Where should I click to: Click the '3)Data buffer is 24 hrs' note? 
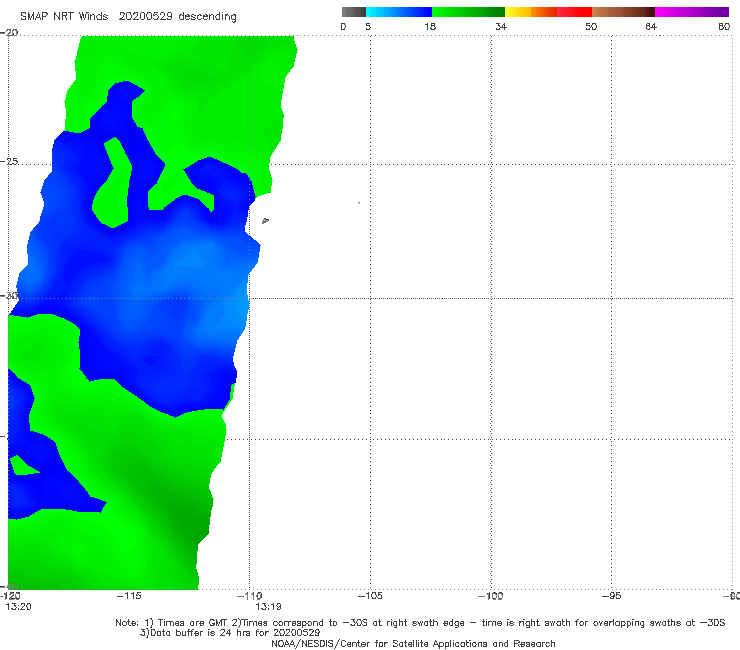(230, 633)
